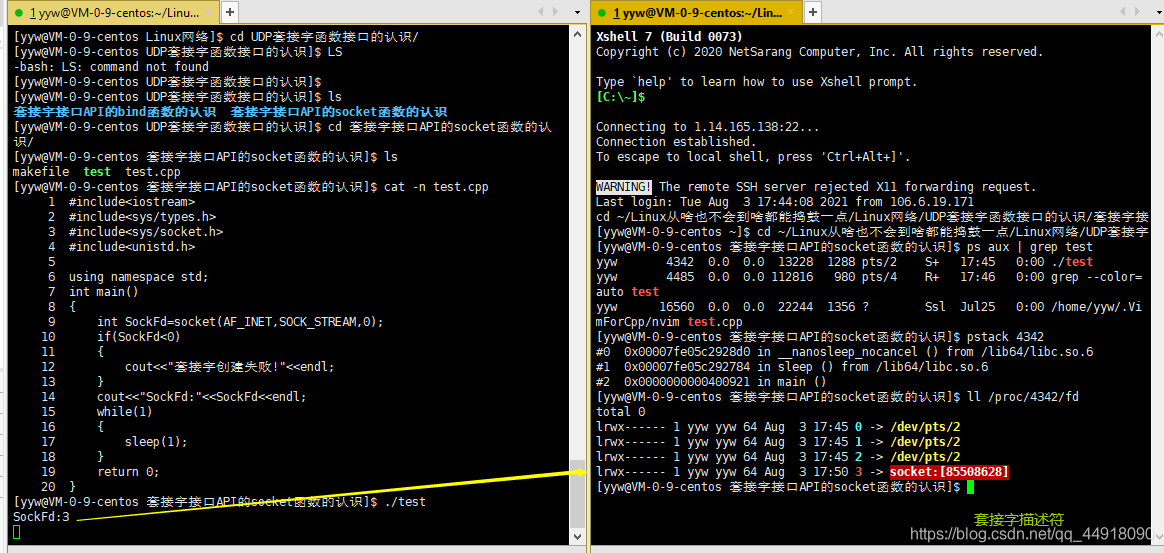Viewport: 1164px width, 553px height.
Task: Click the "press 'Ctrl+Alt+]'" escape hint line
Action: tap(753, 157)
